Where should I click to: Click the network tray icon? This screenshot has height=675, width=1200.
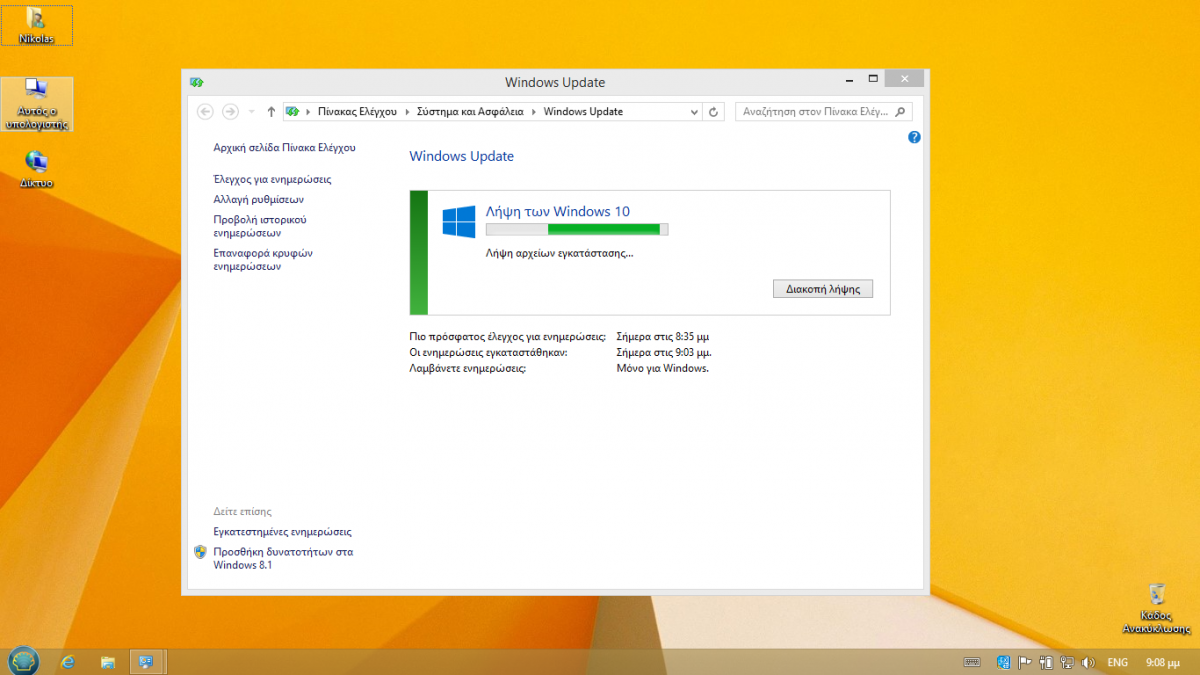(x=1065, y=662)
